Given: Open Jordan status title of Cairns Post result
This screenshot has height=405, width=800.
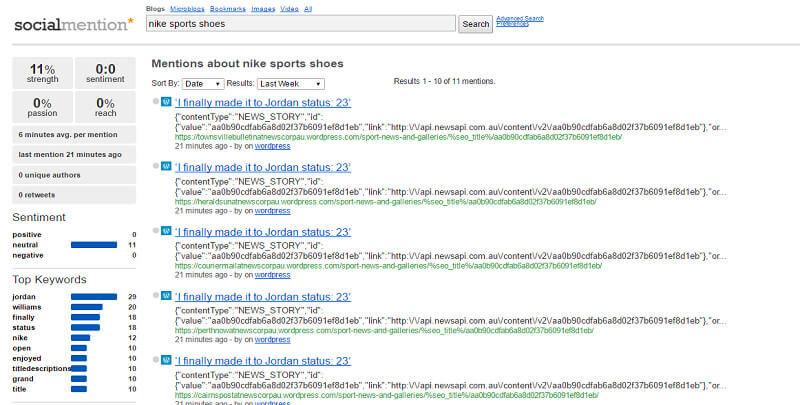Looking at the screenshot, I should coord(263,361).
